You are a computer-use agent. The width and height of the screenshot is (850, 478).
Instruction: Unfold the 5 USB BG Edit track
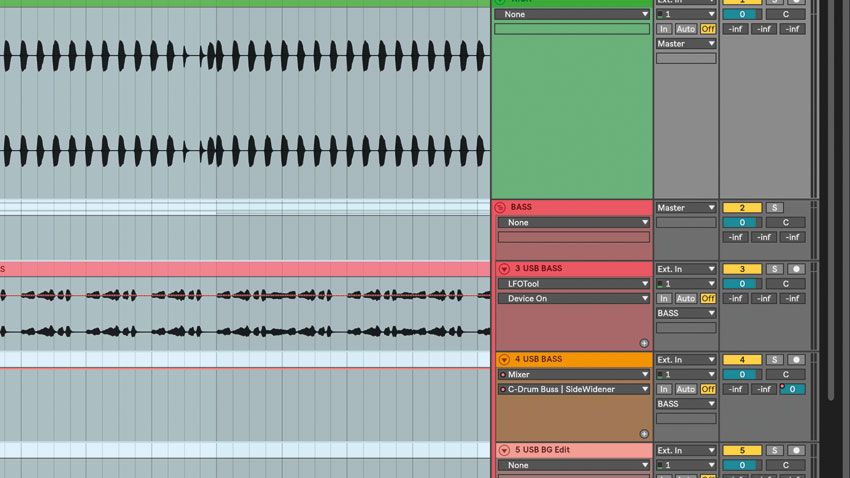tap(504, 450)
